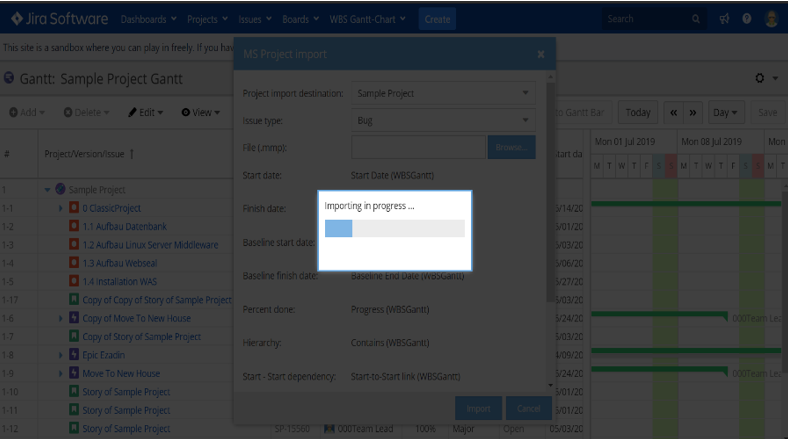Click the File (.mmp) input field
Viewport: 788px width, 439px height.
[418, 147]
